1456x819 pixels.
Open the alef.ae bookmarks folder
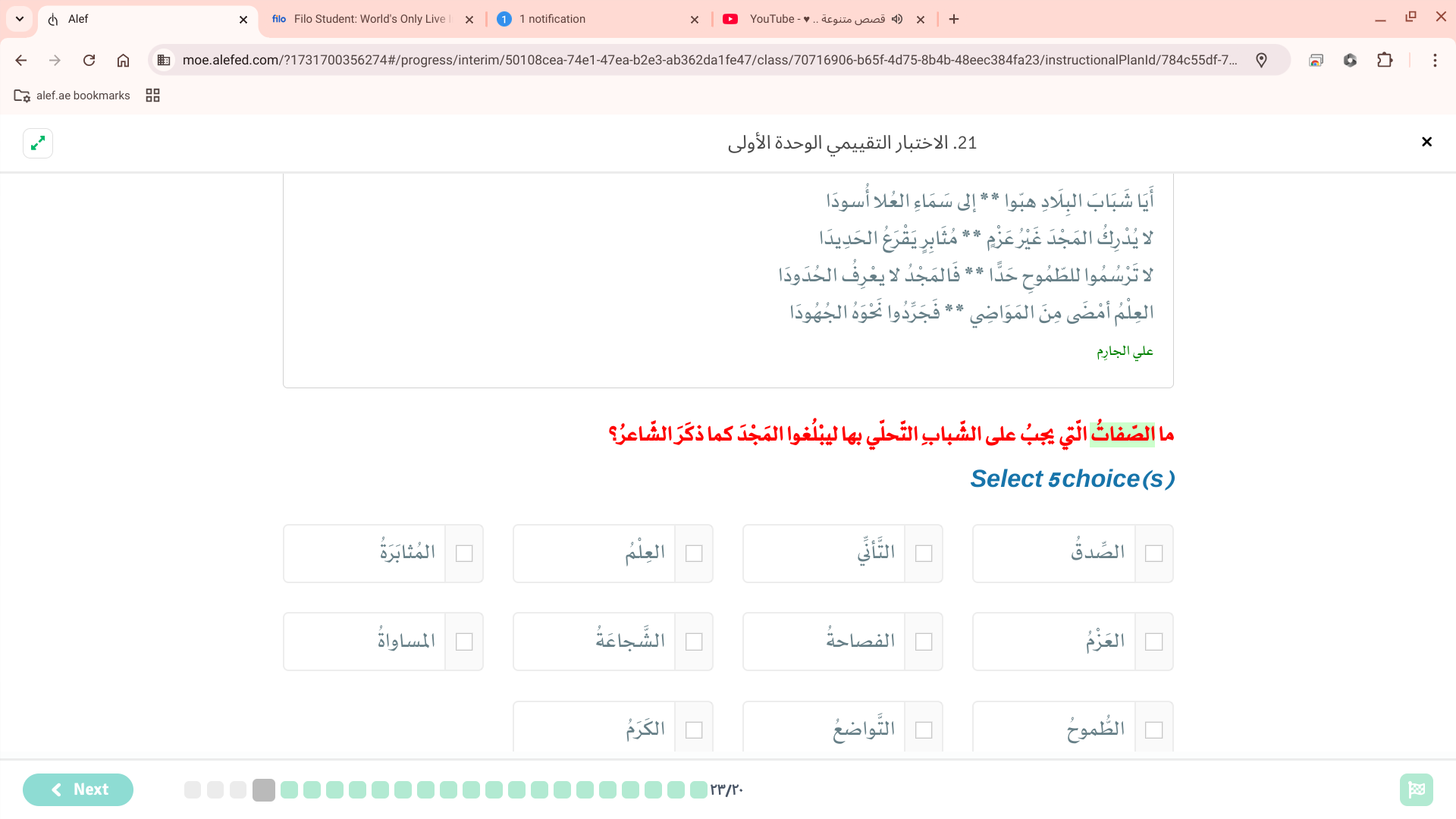[x=72, y=96]
